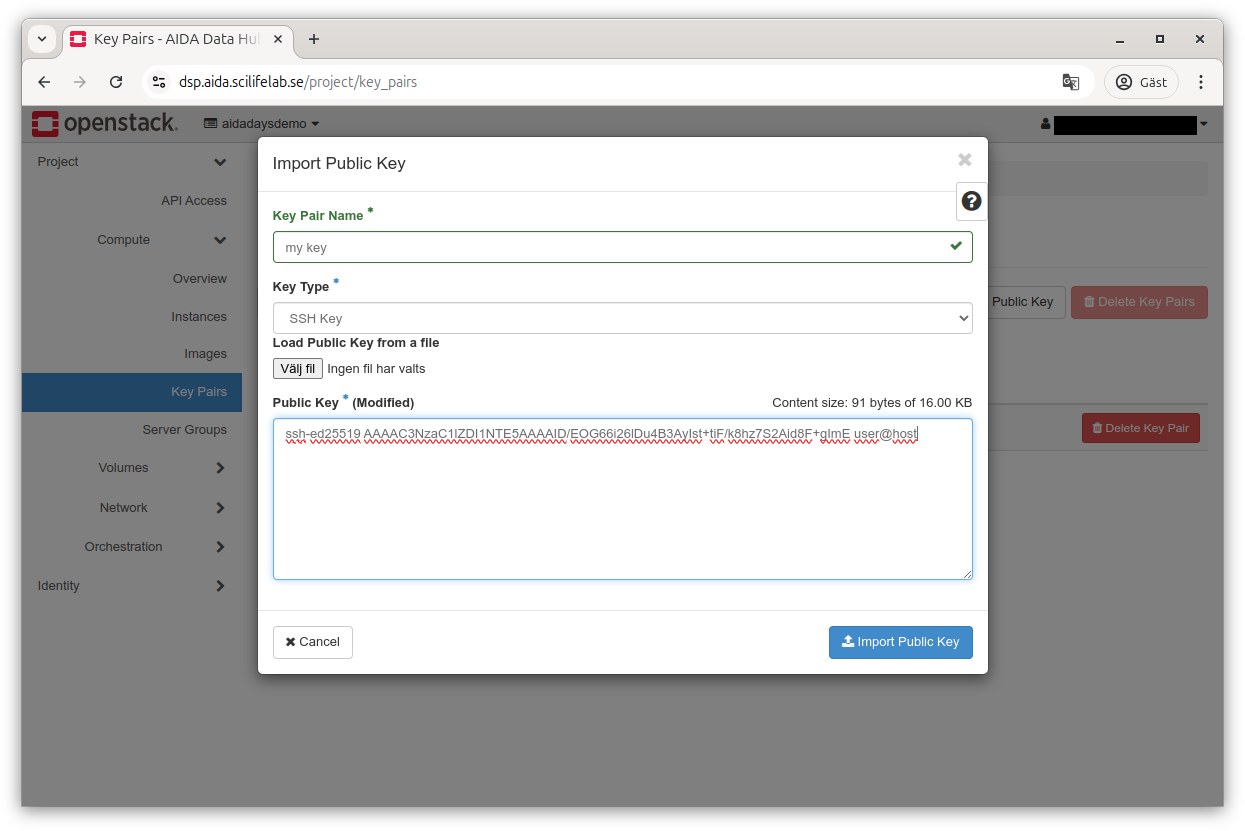
Task: Select Key Pairs in sidebar
Action: tap(132, 392)
